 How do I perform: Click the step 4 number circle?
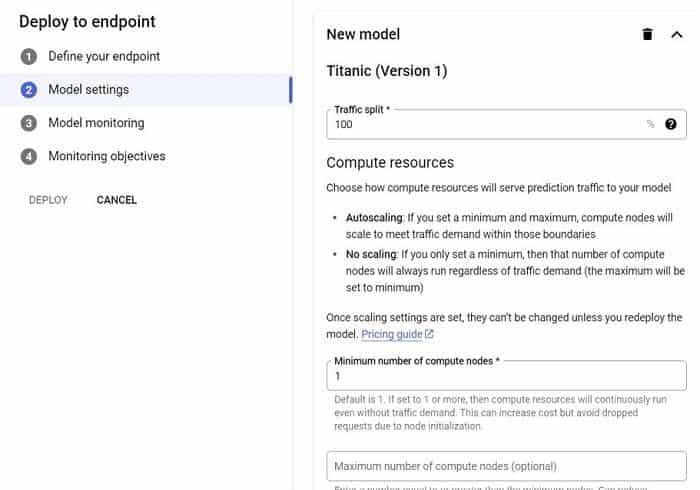tap(28, 157)
